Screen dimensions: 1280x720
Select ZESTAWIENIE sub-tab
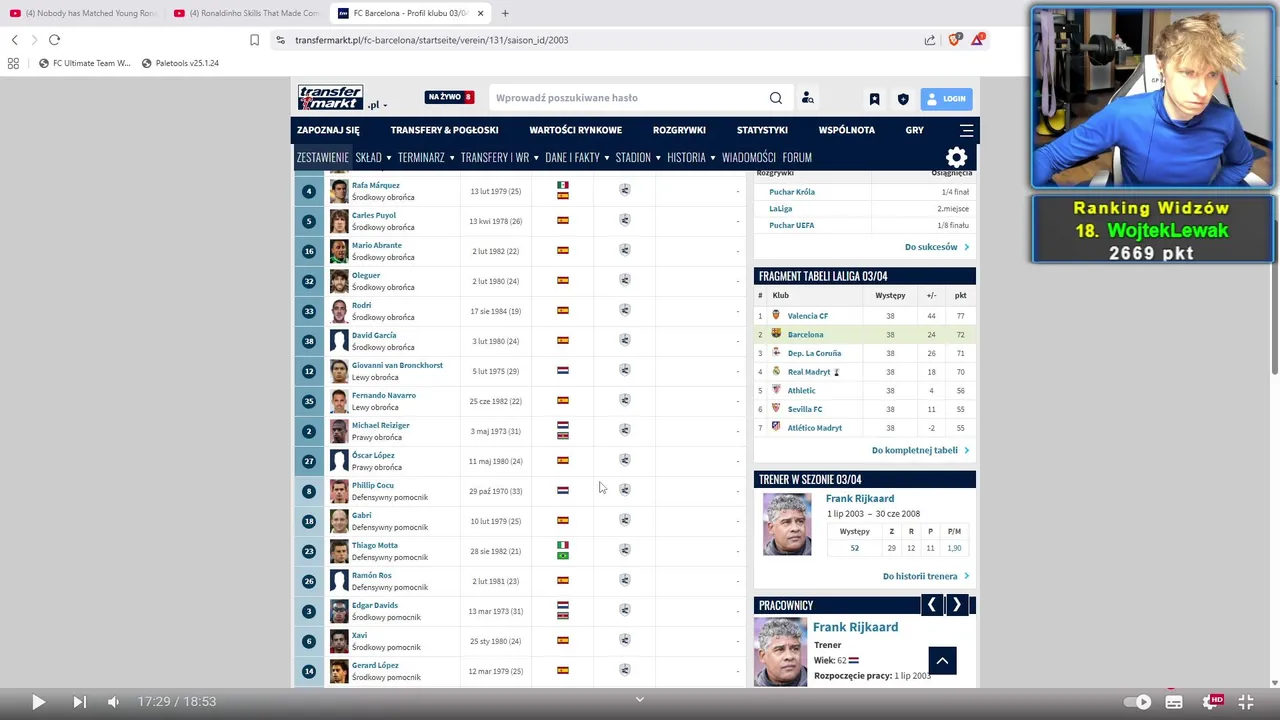tap(322, 157)
